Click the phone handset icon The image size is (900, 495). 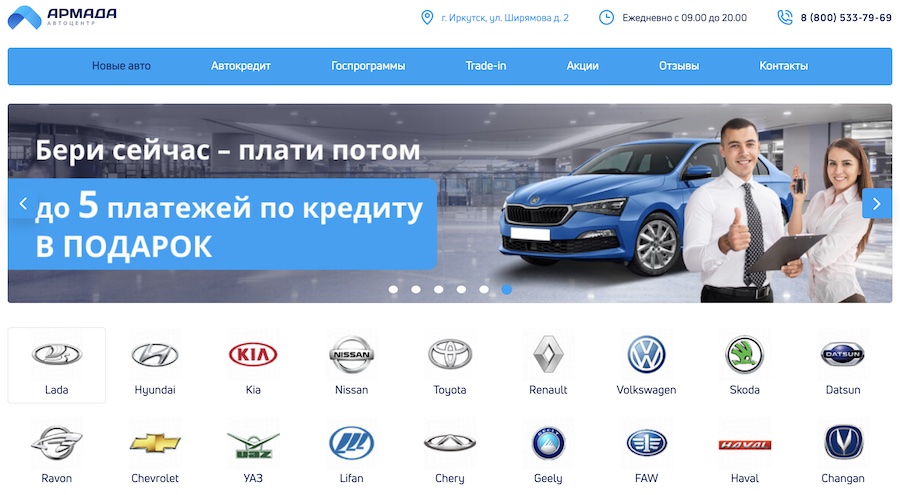tap(785, 17)
